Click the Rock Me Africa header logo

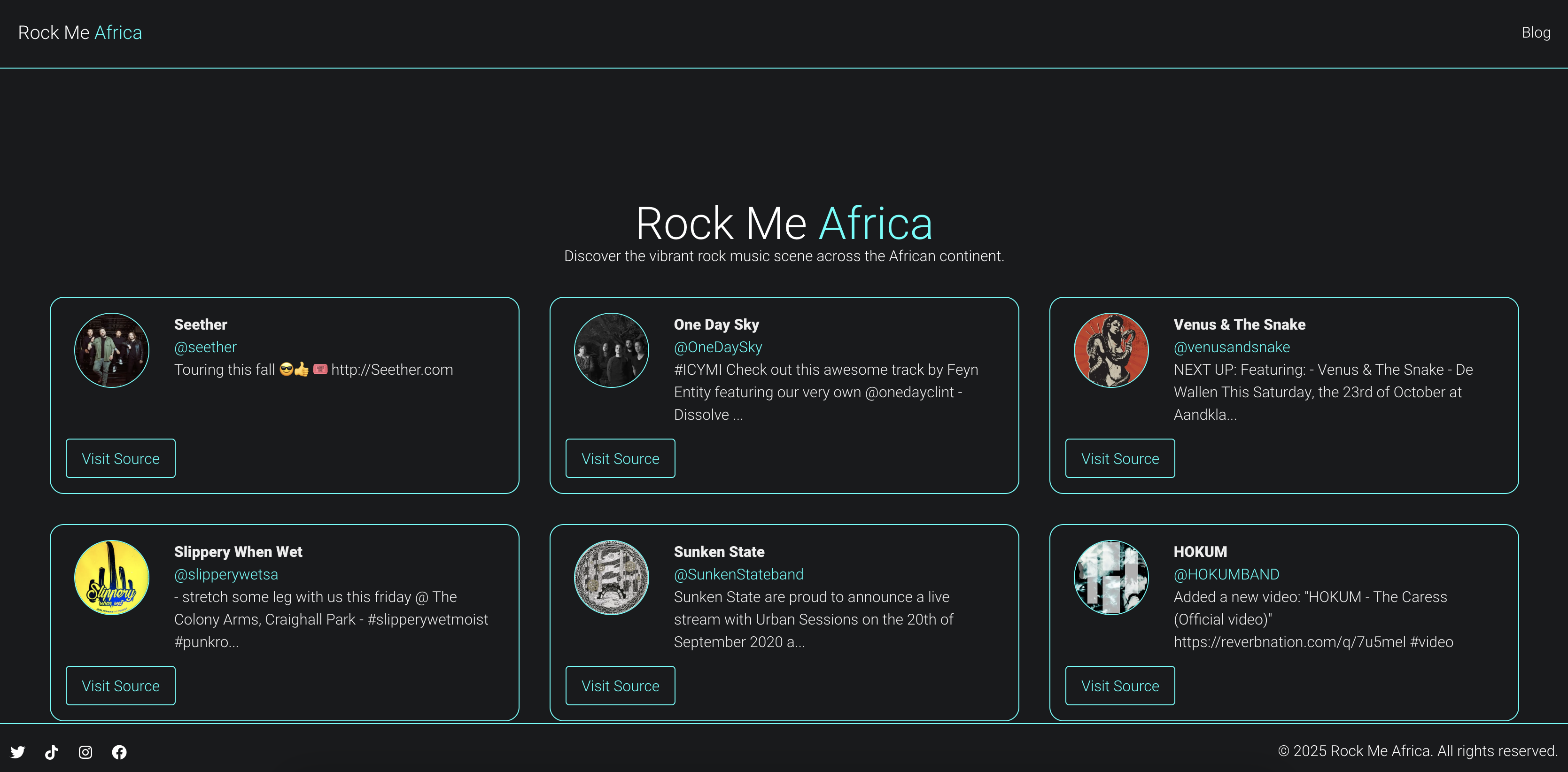coord(80,32)
